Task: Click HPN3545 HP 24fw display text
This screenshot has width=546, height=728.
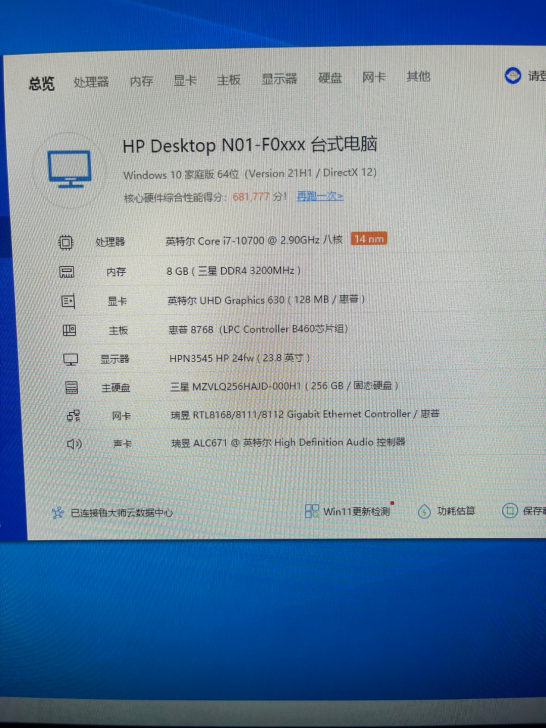Action: [x=240, y=358]
